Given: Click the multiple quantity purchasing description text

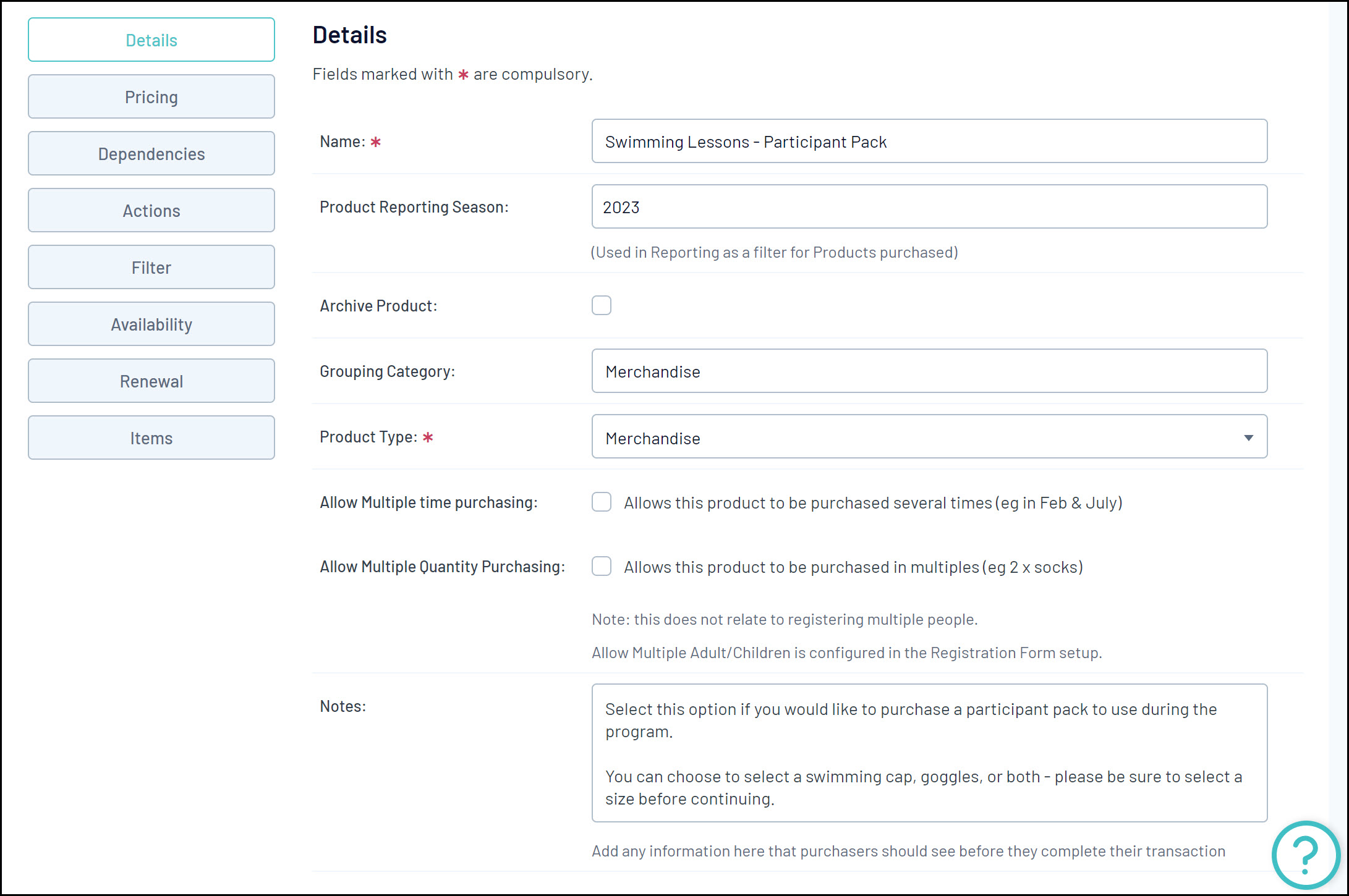Looking at the screenshot, I should click(x=853, y=567).
